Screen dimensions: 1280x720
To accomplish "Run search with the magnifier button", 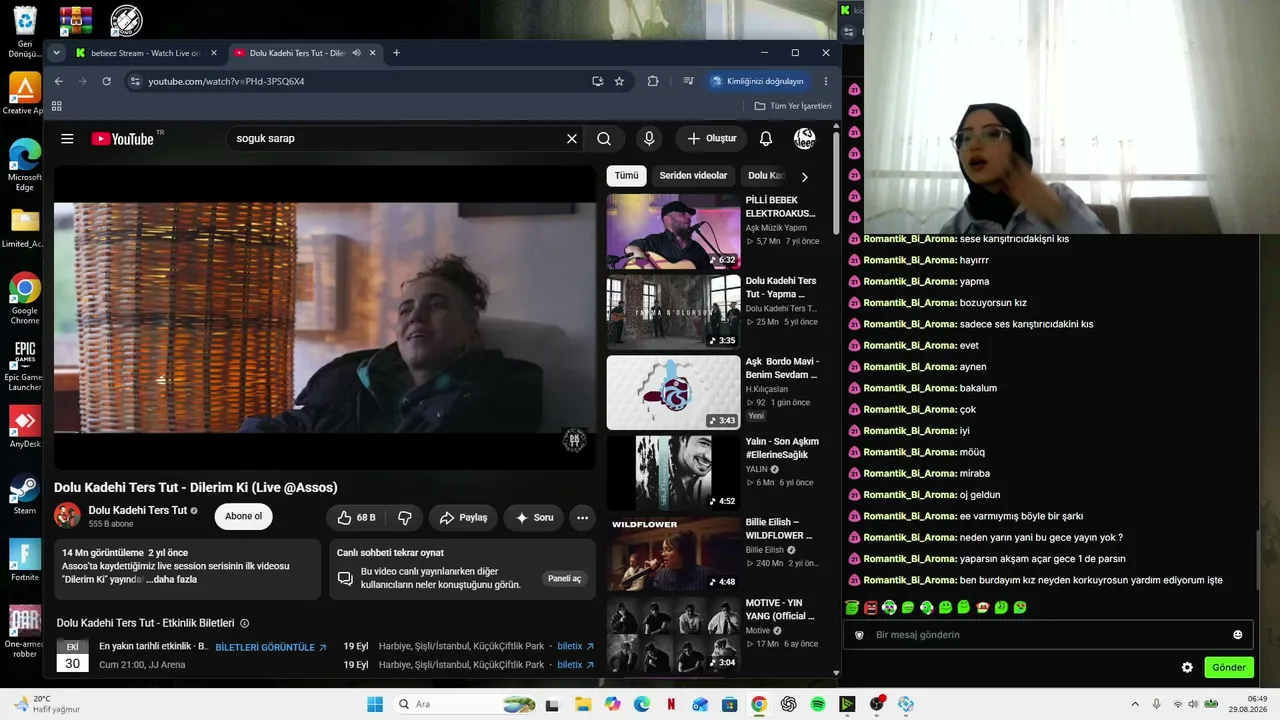I will (604, 139).
